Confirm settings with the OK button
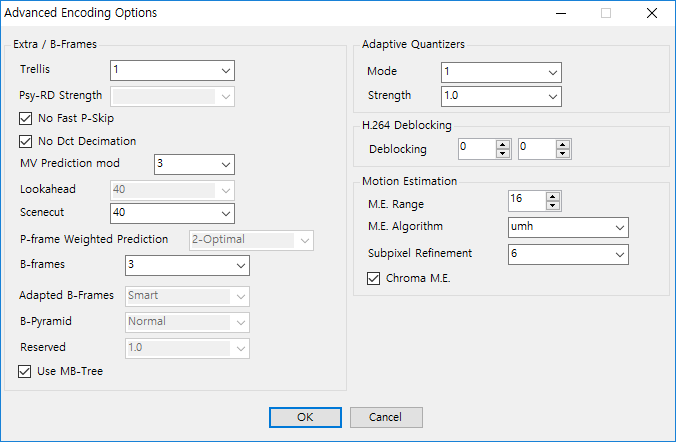 [x=305, y=417]
